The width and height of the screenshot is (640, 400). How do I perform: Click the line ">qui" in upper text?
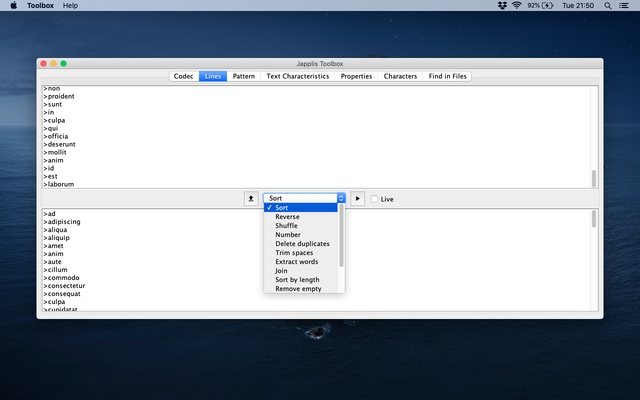[x=51, y=129]
